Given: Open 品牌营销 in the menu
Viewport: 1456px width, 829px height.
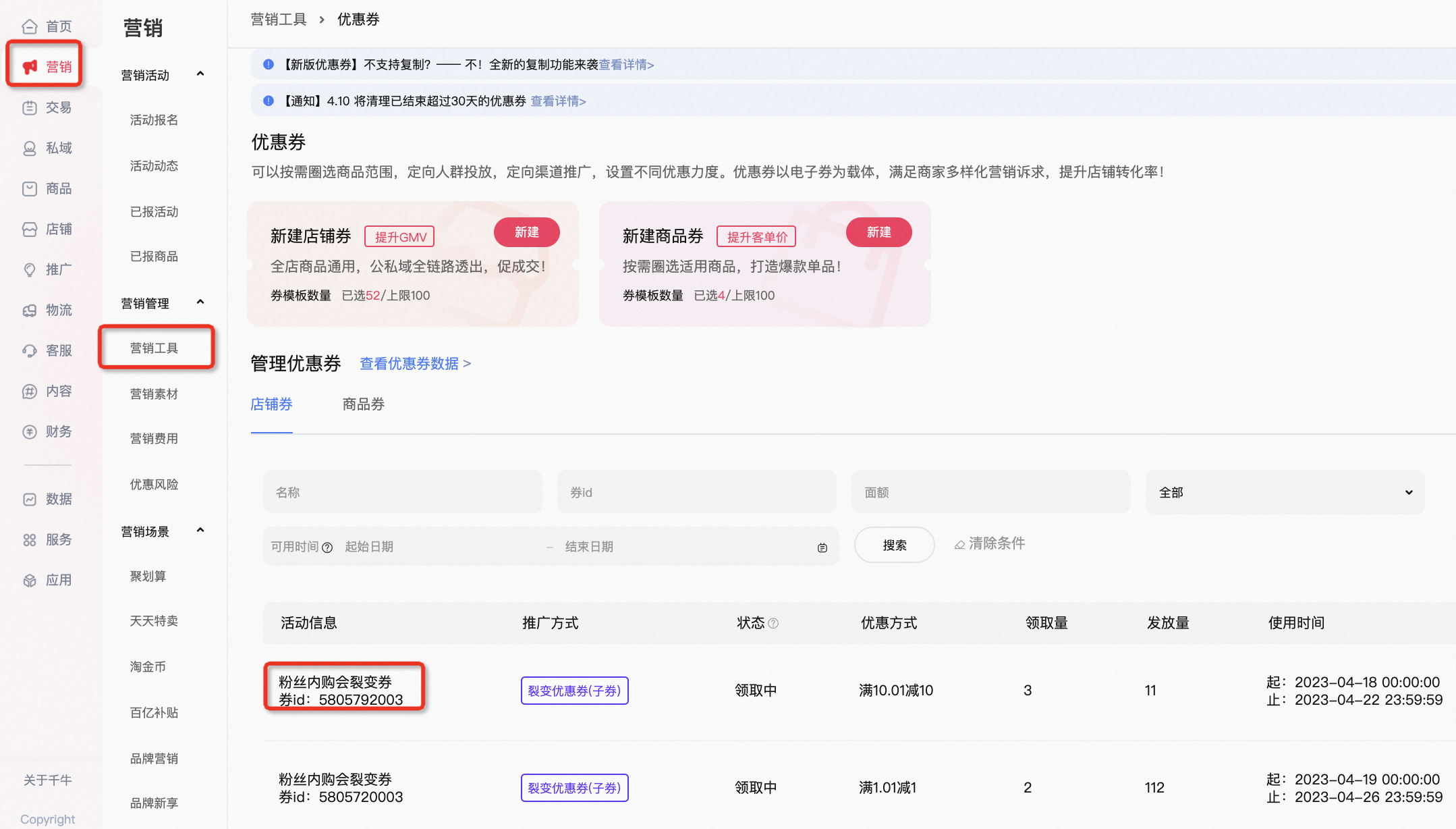Looking at the screenshot, I should [154, 759].
